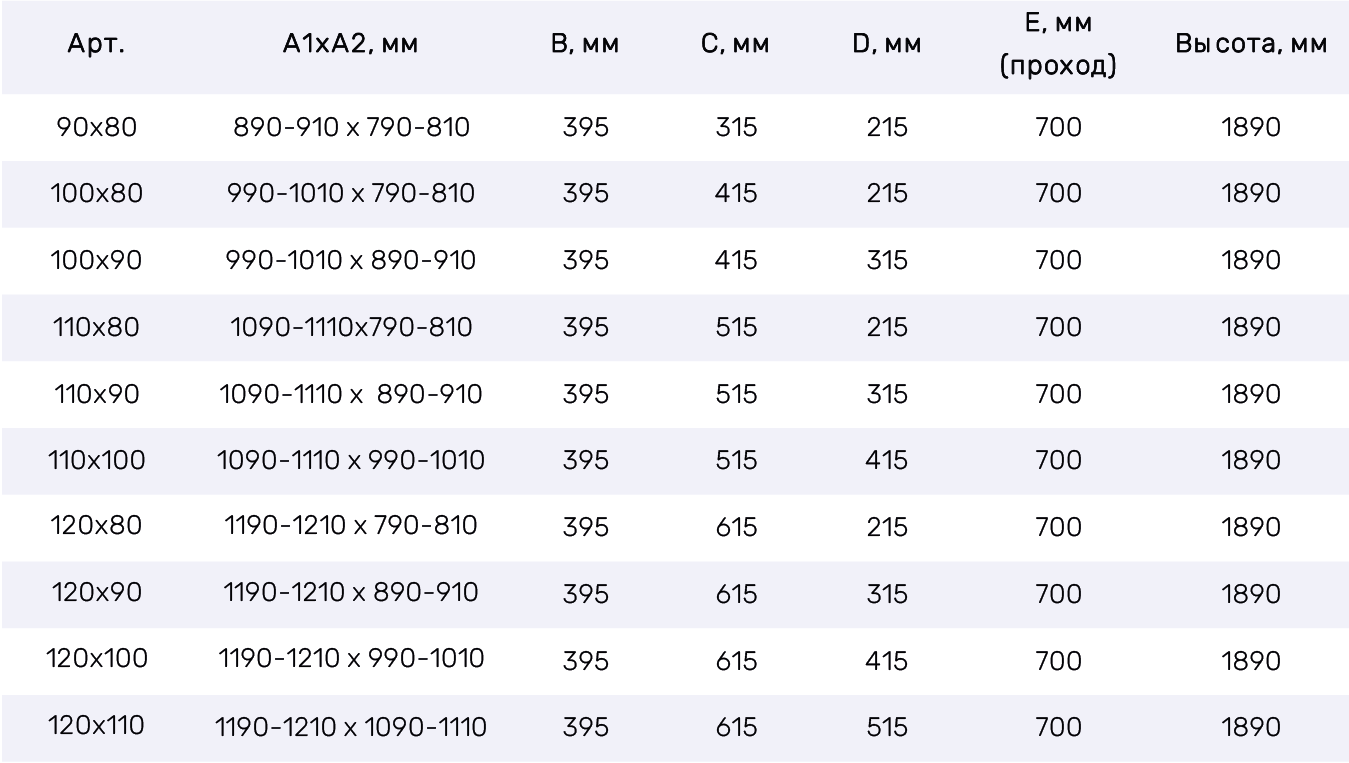Click article cell 90x80

click(x=96, y=128)
